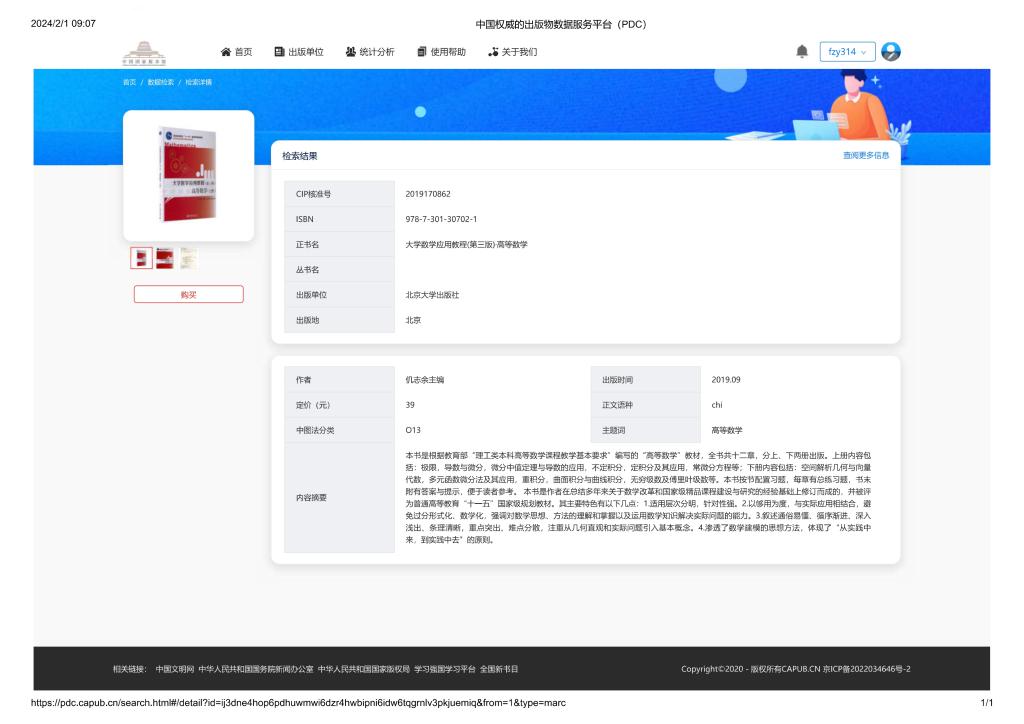Click the 检索详情 breadcrumb
Image resolution: width=1024 pixels, height=724 pixels.
(x=199, y=82)
